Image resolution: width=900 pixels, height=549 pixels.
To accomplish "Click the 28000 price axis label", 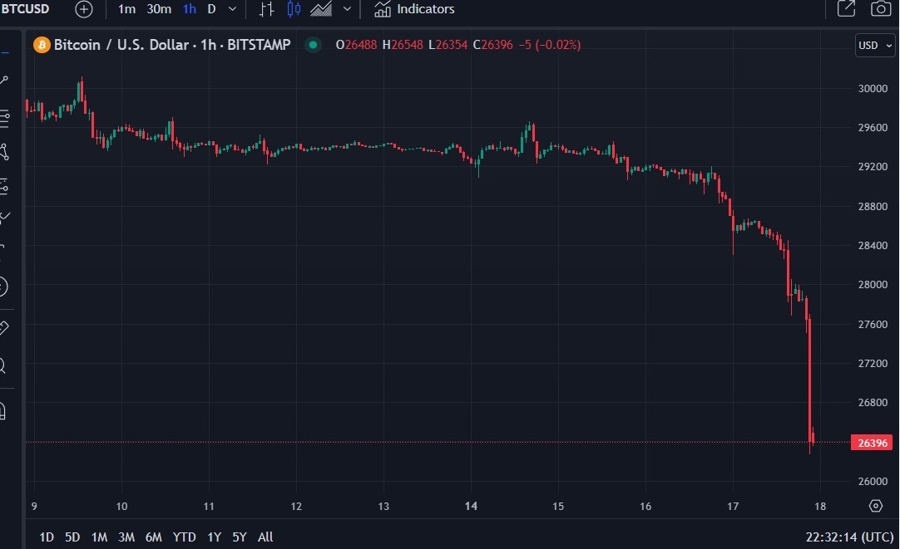I will [x=872, y=285].
